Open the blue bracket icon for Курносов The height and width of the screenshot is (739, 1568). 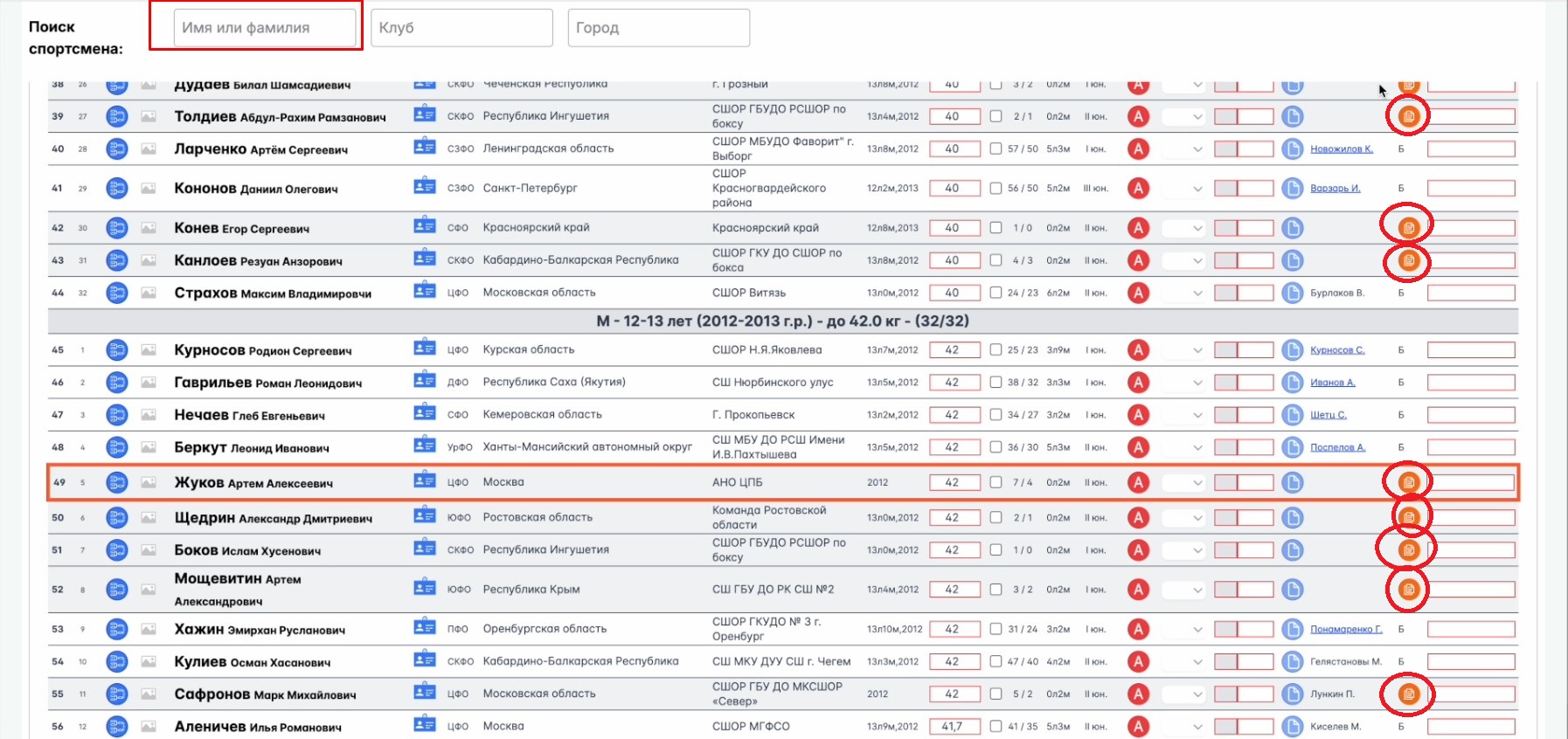[x=116, y=350]
